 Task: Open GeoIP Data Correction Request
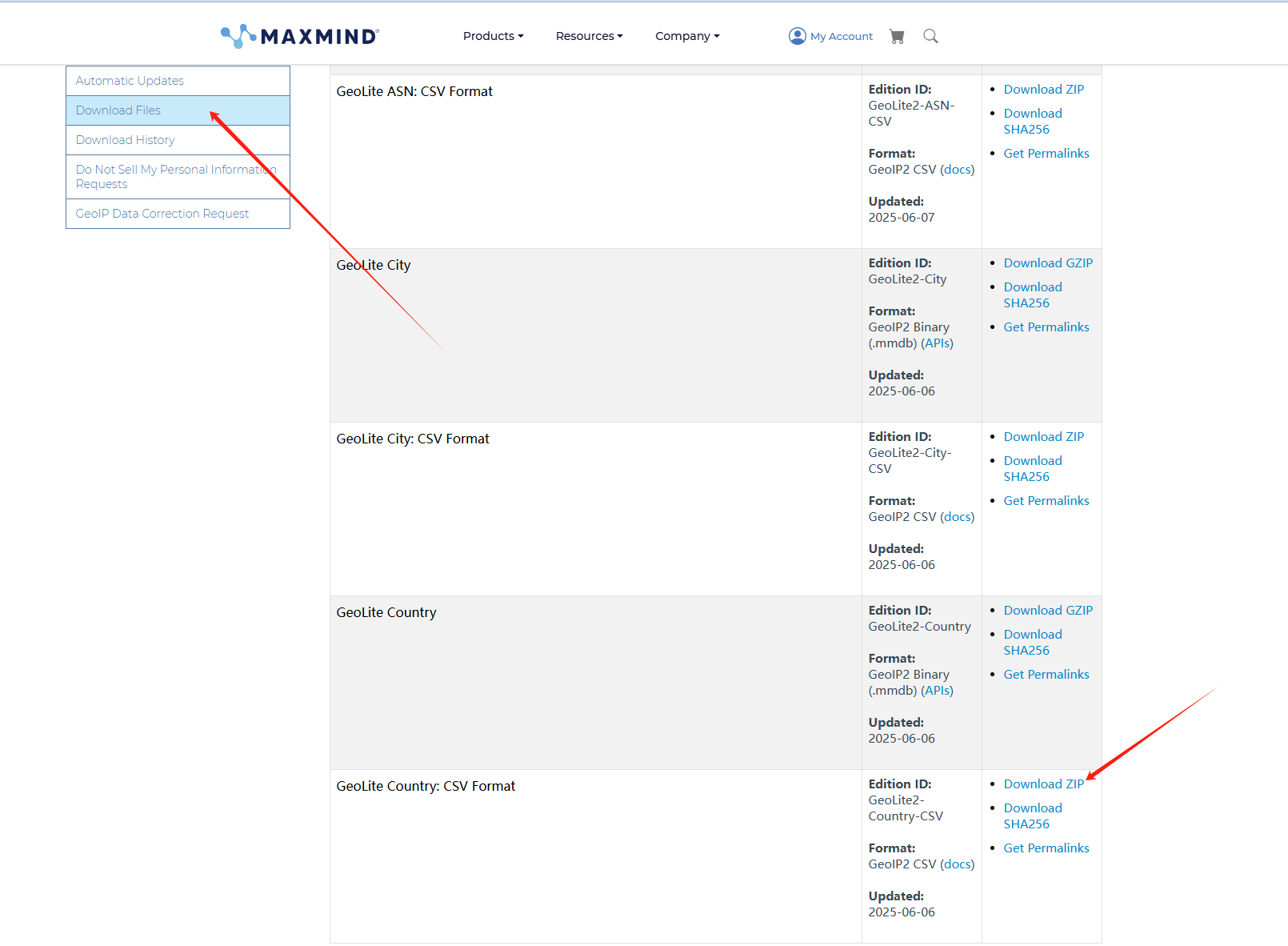178,214
